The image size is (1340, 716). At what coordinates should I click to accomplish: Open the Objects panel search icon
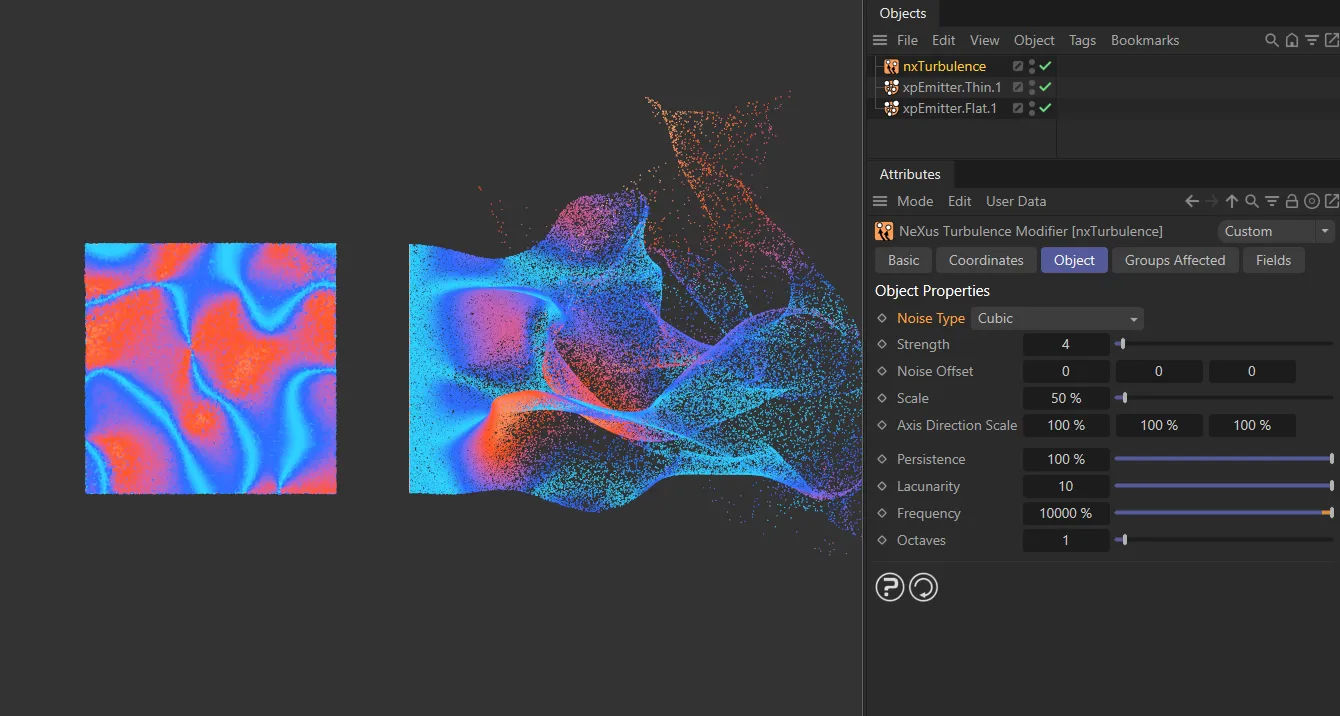point(1271,40)
